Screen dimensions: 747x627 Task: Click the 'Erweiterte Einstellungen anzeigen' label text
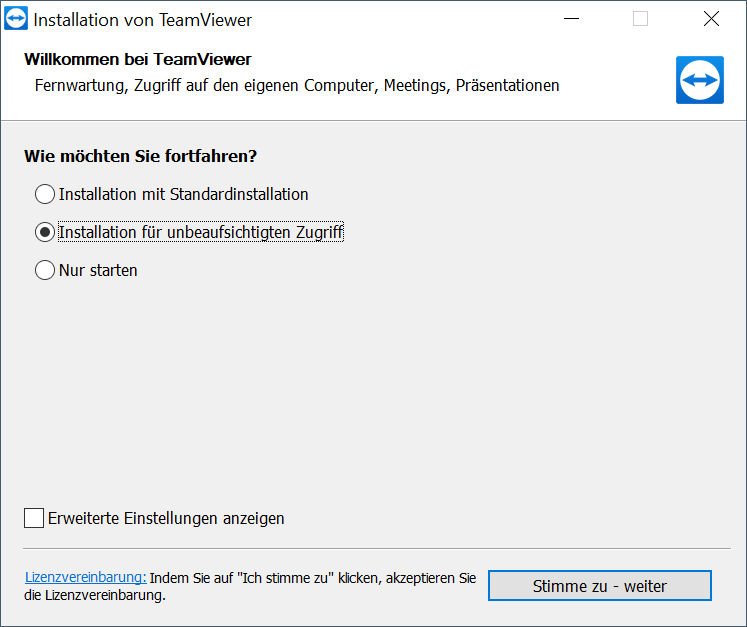166,518
